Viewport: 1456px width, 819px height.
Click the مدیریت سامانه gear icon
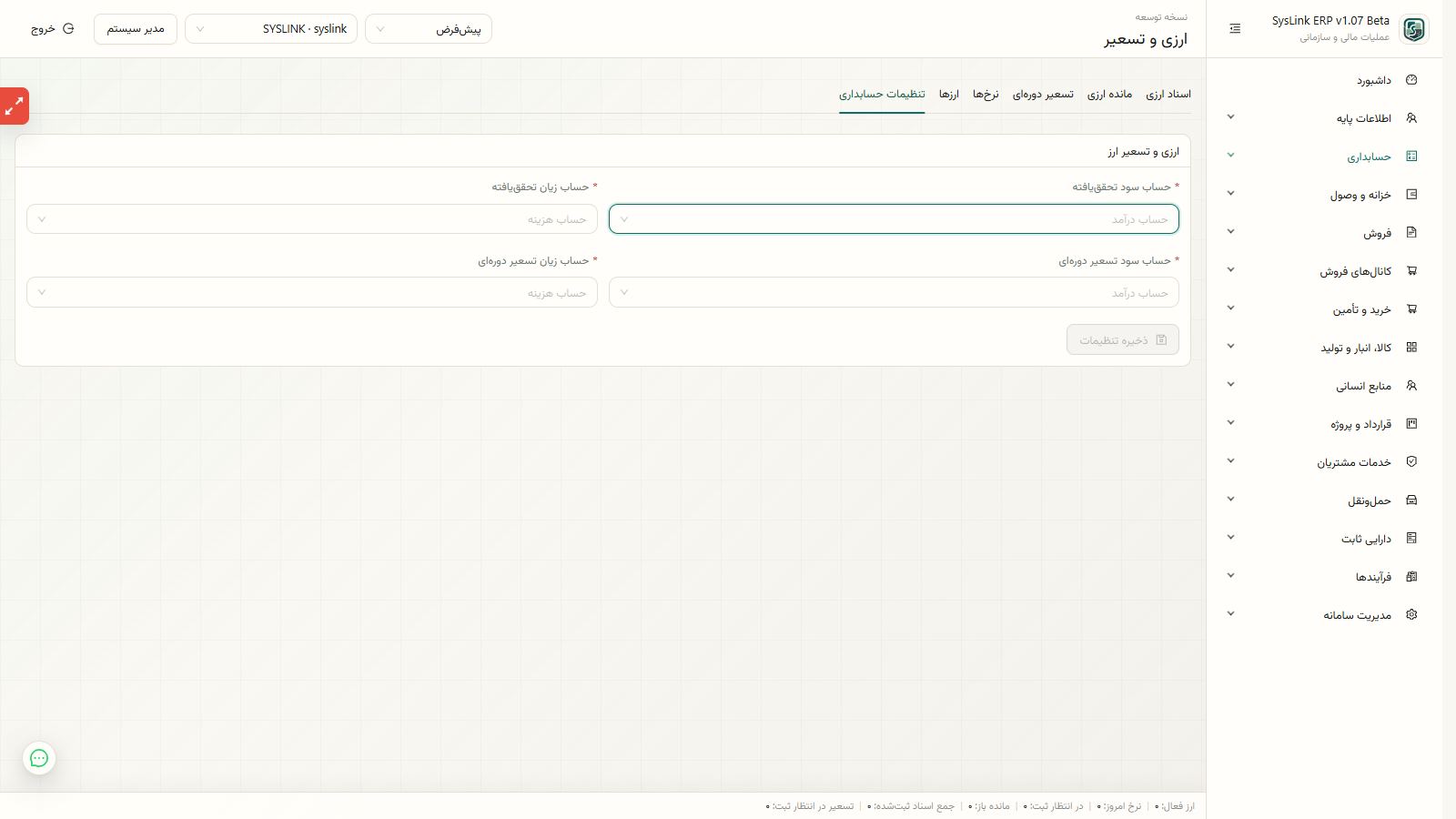(1411, 615)
